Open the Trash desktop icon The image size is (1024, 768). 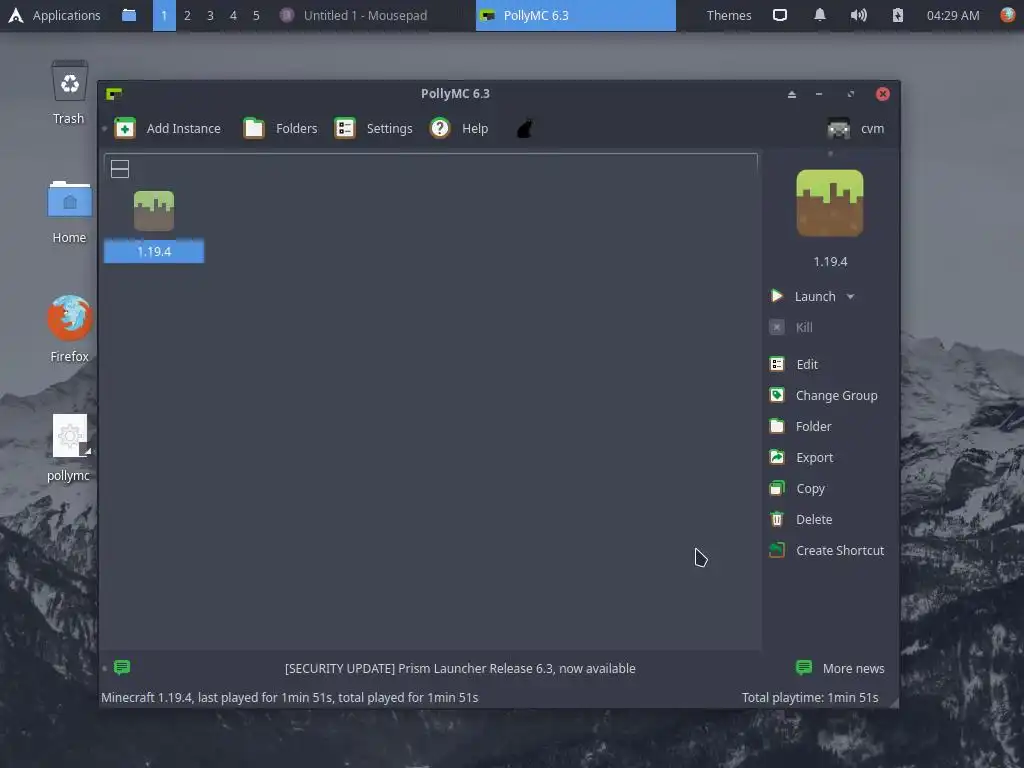tap(69, 92)
